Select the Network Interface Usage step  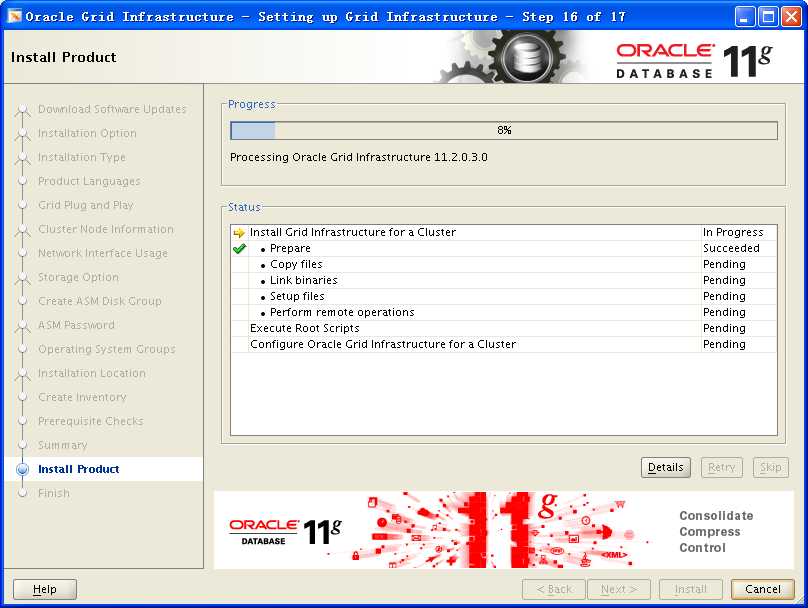click(103, 253)
